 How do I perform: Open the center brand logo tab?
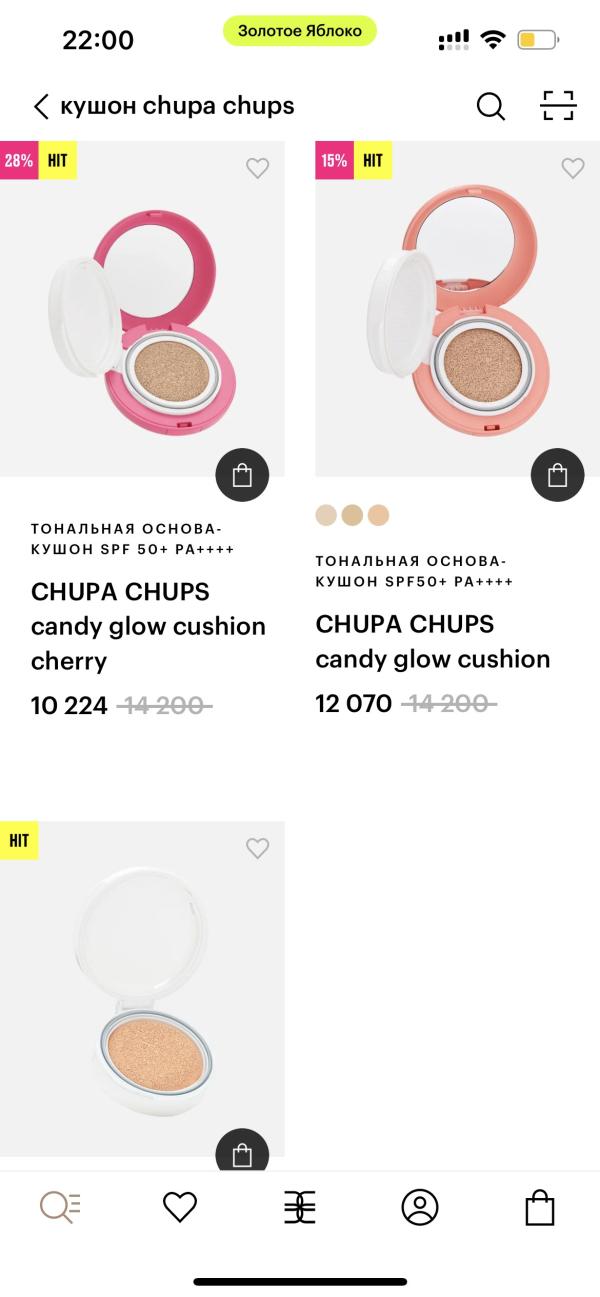(300, 1207)
